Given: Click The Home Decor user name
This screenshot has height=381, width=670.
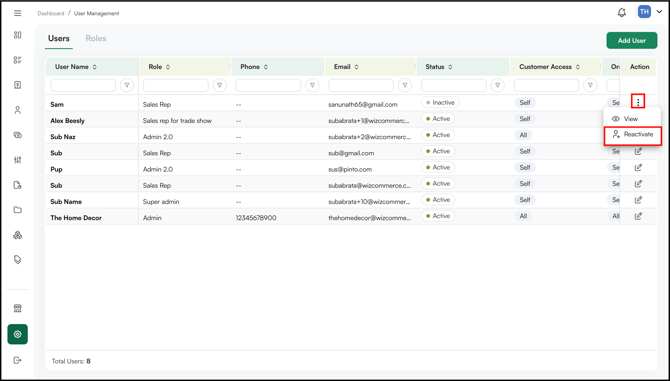Looking at the screenshot, I should (x=76, y=218).
